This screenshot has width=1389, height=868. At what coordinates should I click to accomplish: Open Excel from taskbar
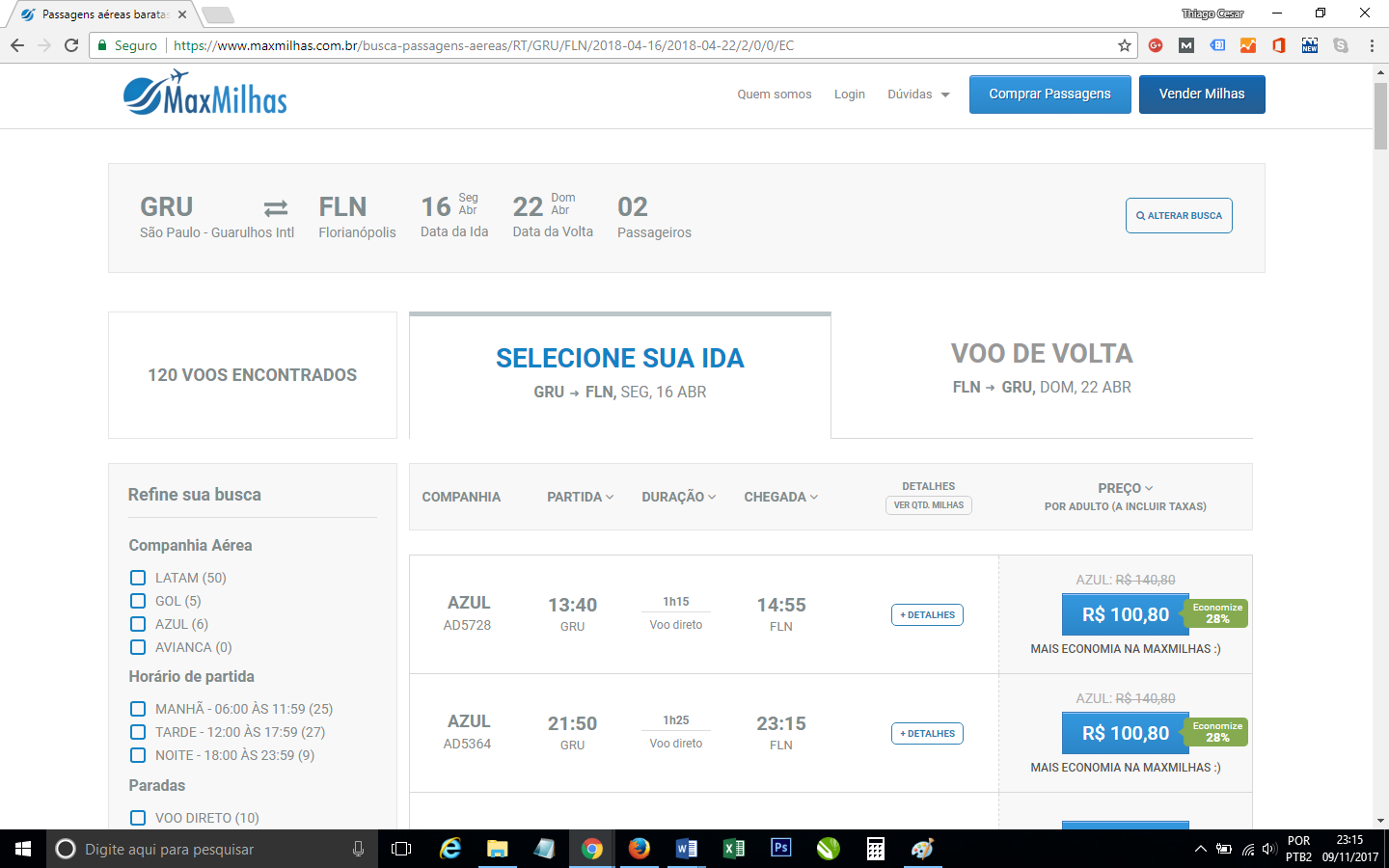pyautogui.click(x=734, y=849)
